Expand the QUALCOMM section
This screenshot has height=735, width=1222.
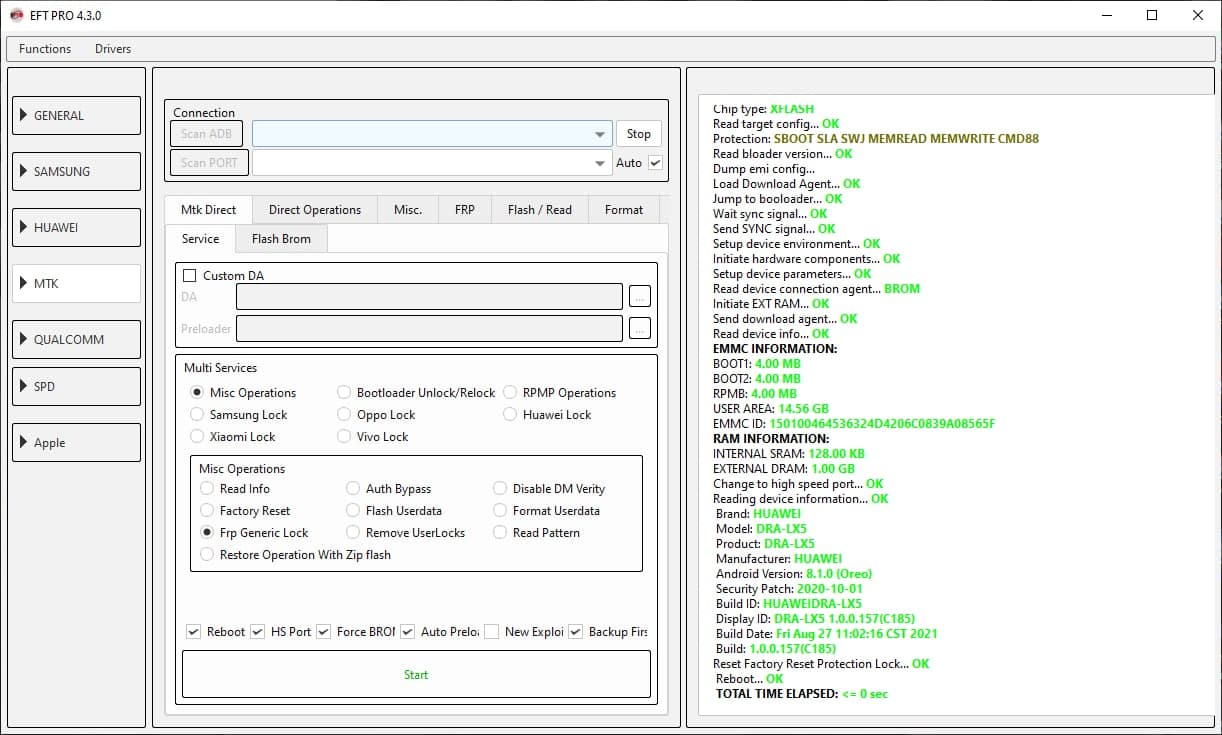[x=76, y=339]
